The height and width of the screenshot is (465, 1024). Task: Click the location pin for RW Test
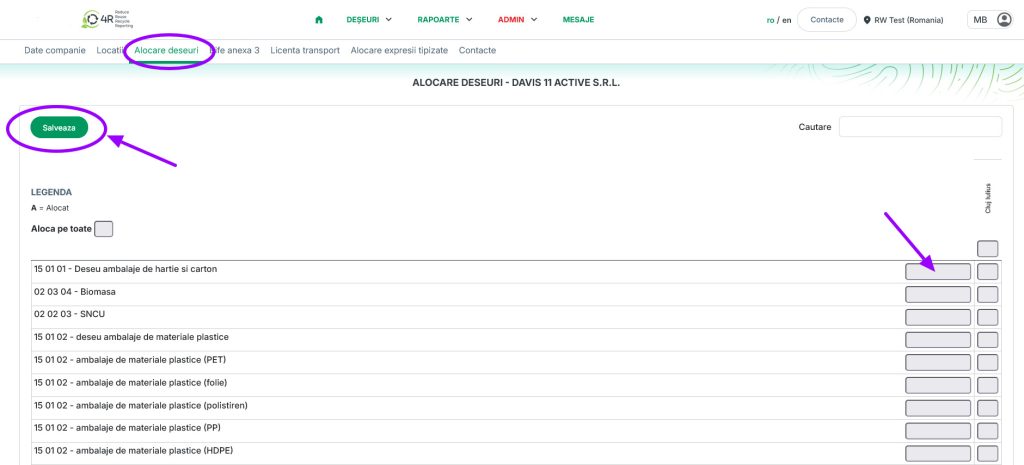tap(868, 20)
